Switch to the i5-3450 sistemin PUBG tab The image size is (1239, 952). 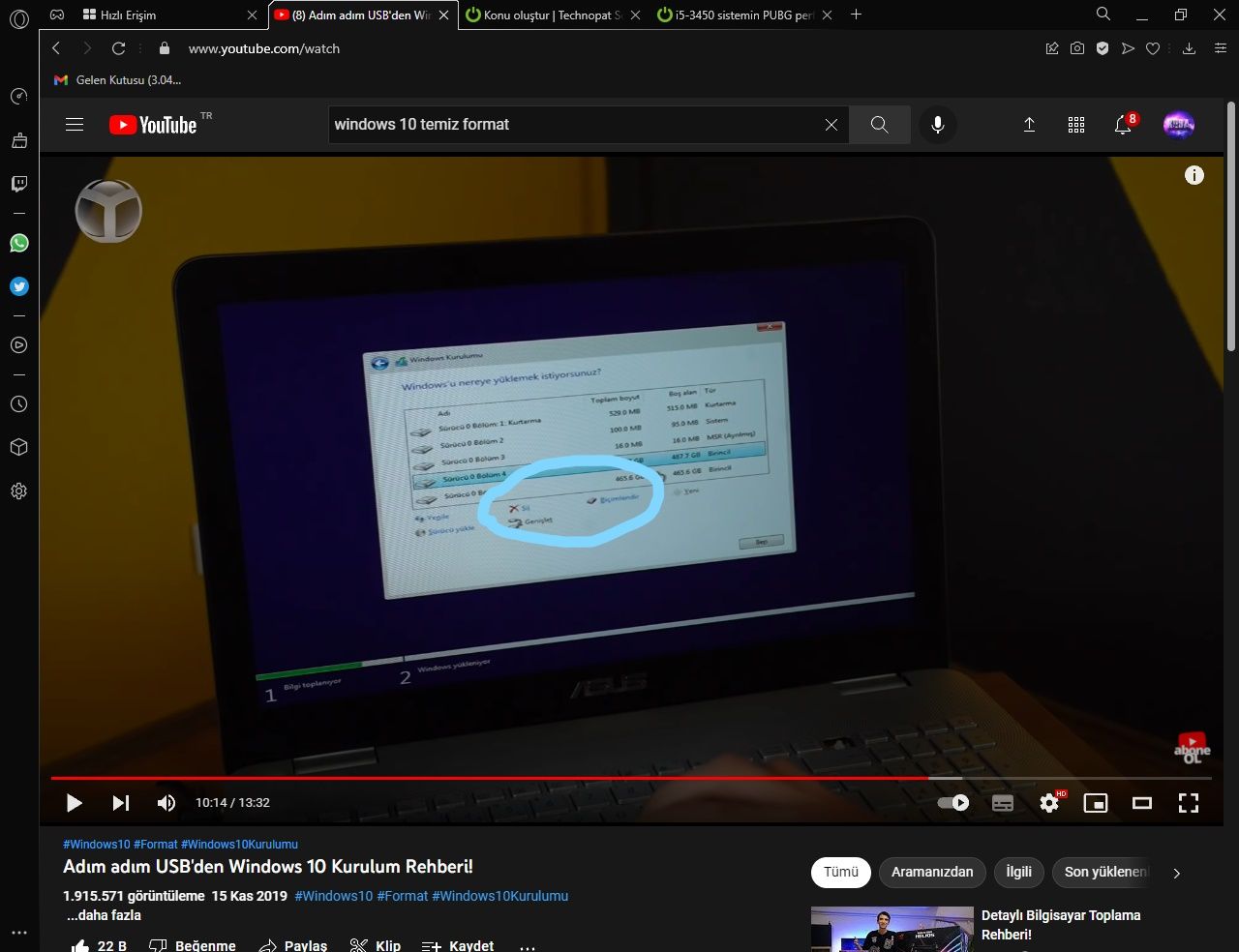[x=744, y=15]
